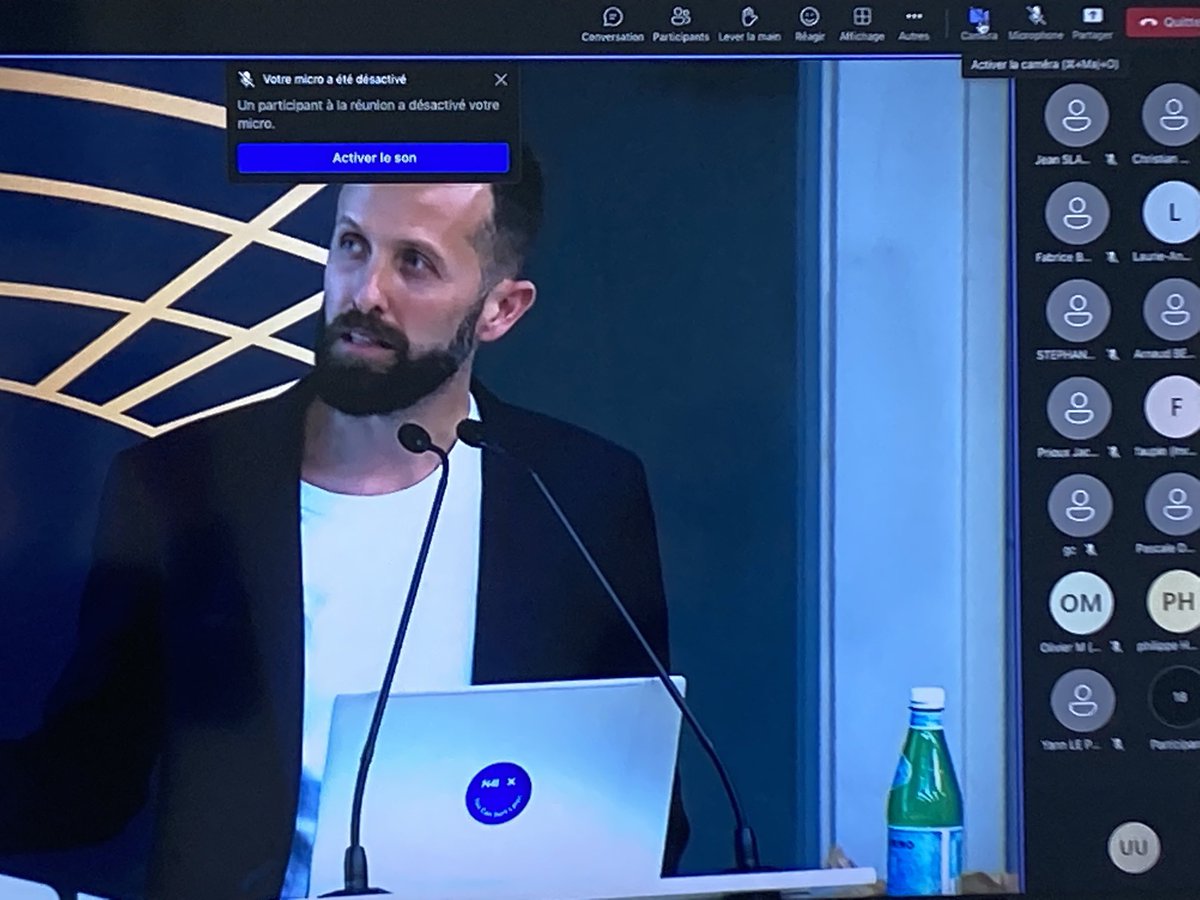Click the blue Activer le son button

click(x=373, y=158)
